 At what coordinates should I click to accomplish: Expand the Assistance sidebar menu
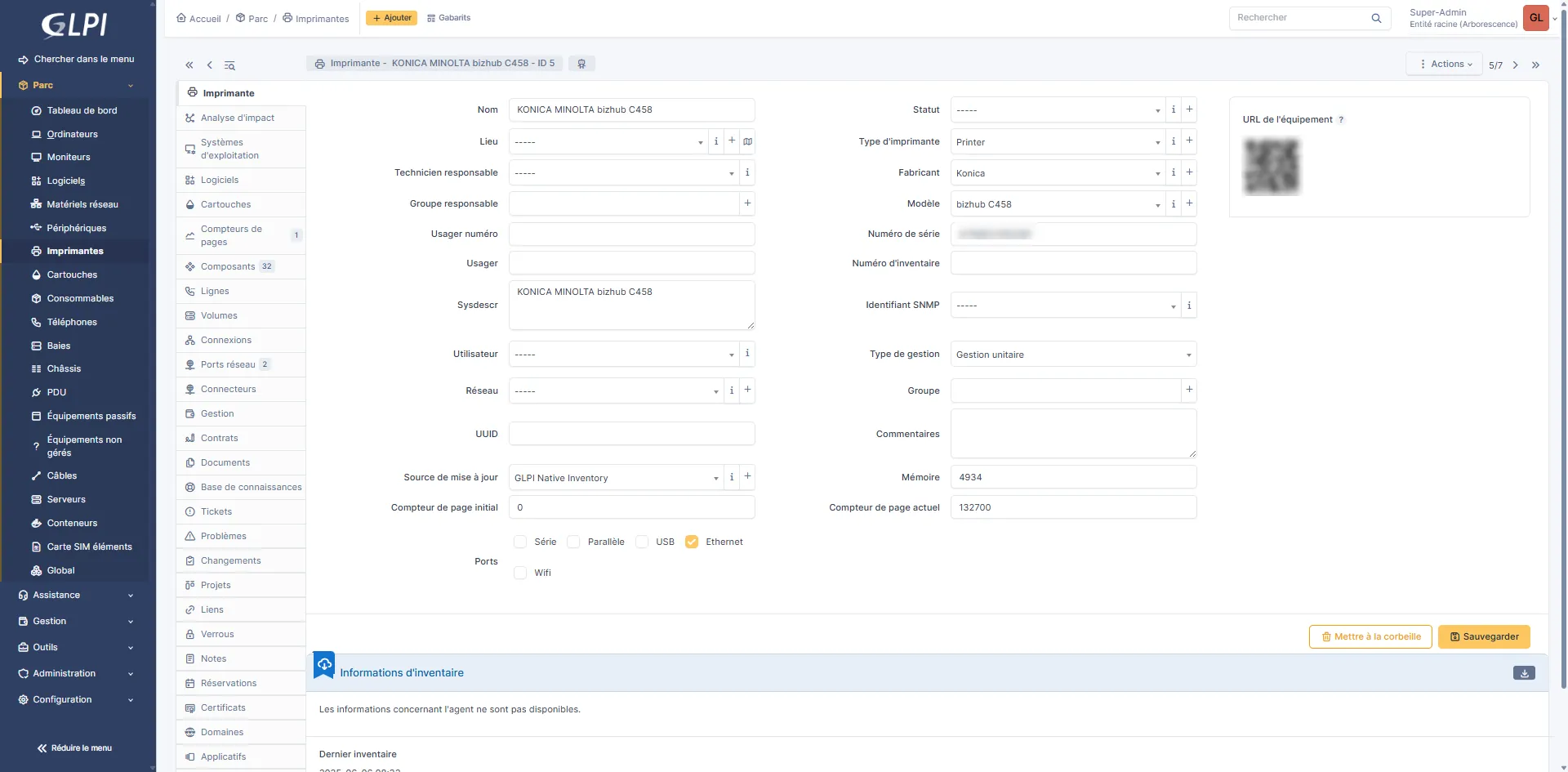[75, 596]
